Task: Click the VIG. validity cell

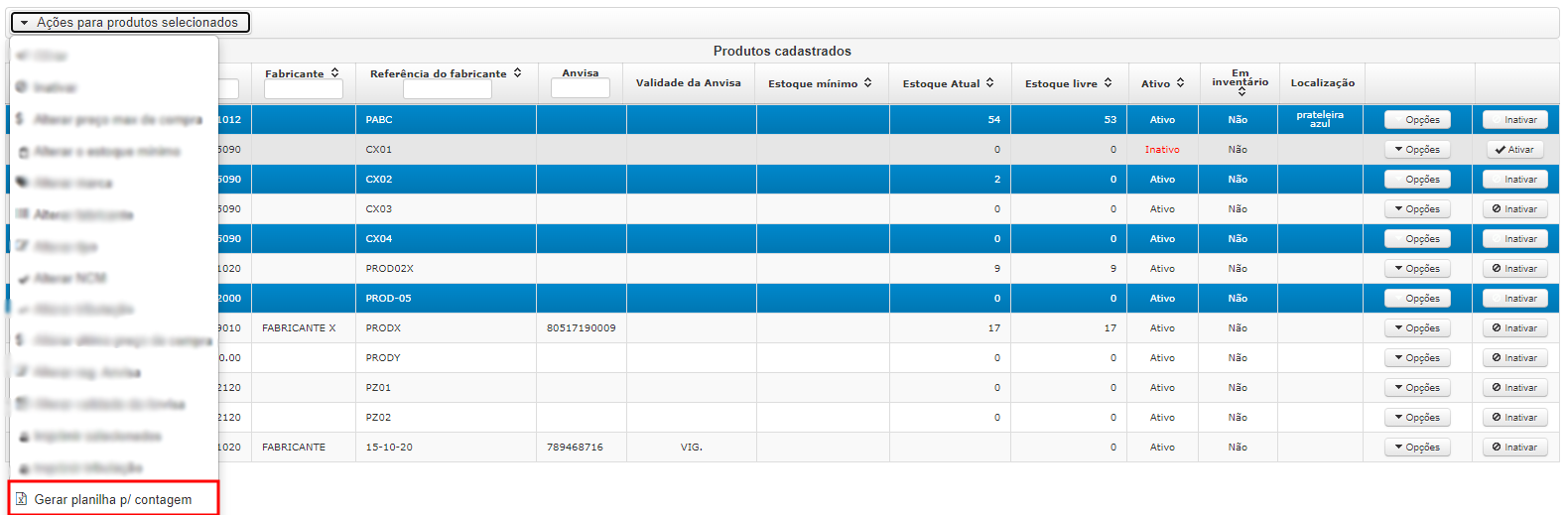Action: [x=692, y=447]
